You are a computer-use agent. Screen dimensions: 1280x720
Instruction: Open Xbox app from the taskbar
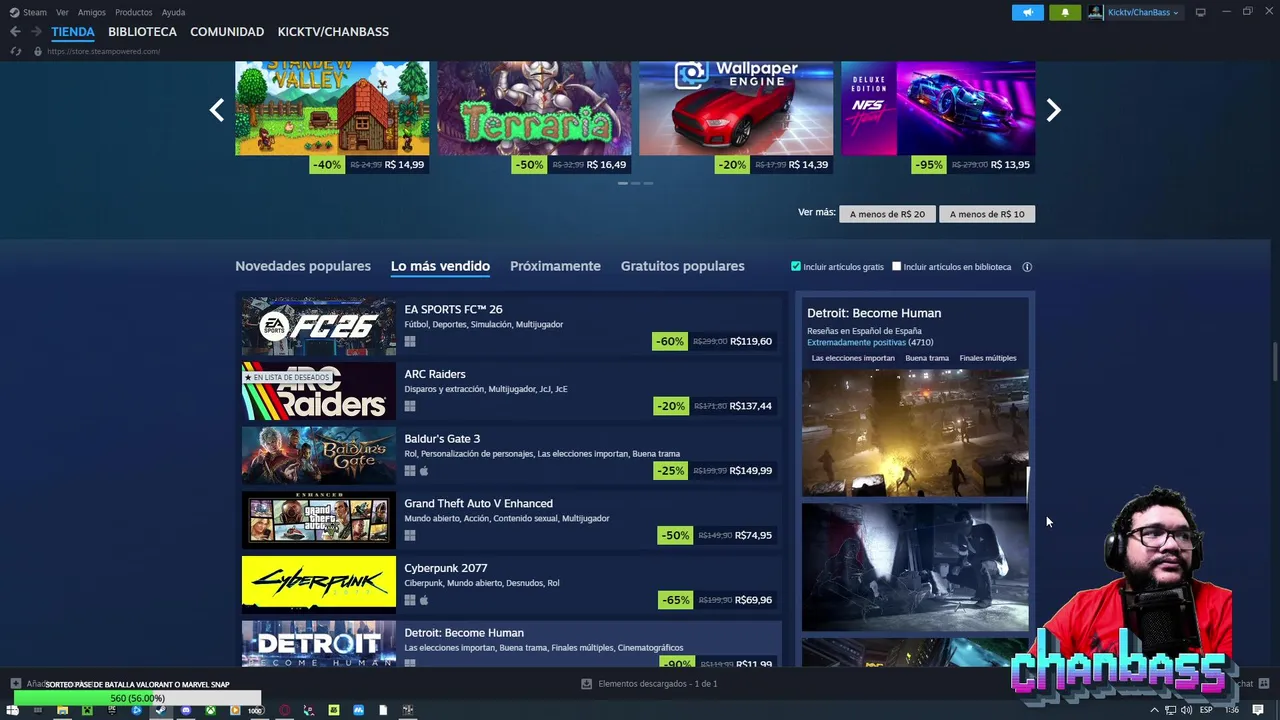[211, 710]
